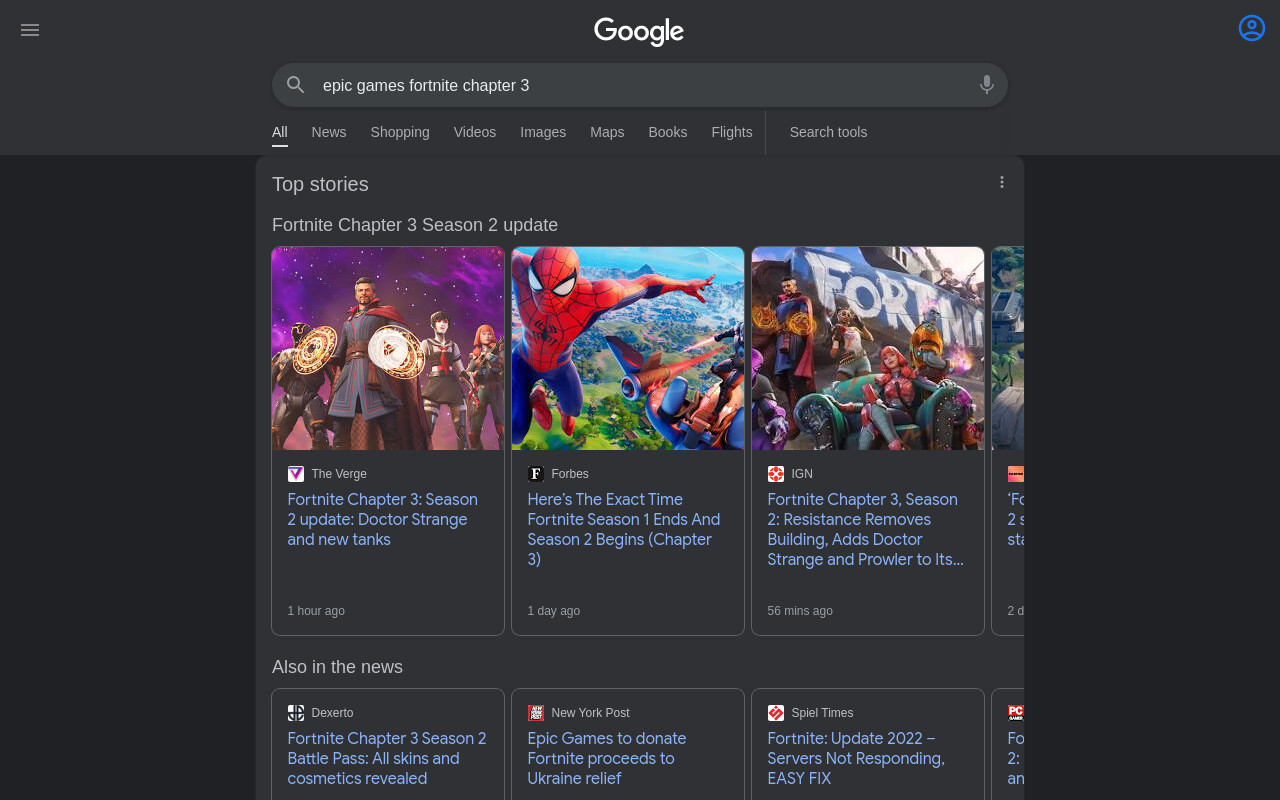This screenshot has height=800, width=1280.
Task: Switch to the Shopping tab
Action: pyautogui.click(x=400, y=132)
